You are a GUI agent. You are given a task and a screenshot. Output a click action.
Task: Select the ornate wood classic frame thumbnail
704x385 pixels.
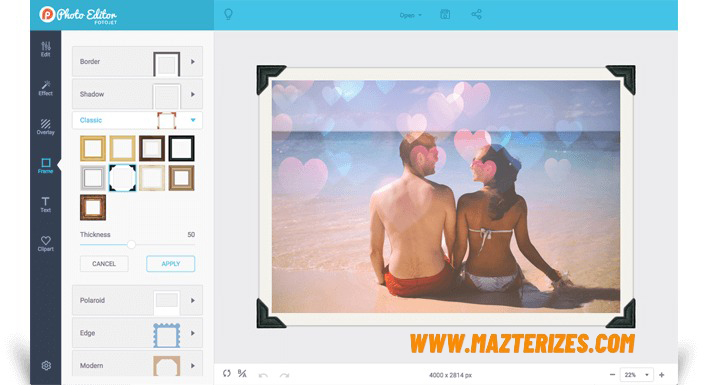[x=93, y=208]
